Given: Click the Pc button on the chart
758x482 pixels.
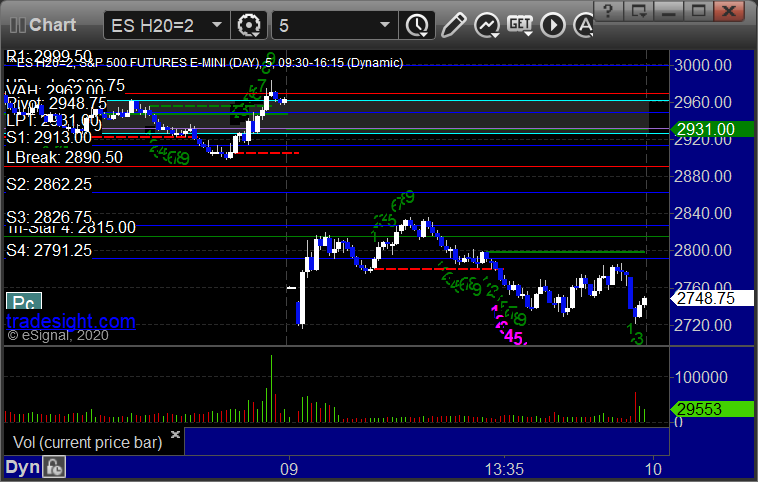Looking at the screenshot, I should pyautogui.click(x=24, y=302).
